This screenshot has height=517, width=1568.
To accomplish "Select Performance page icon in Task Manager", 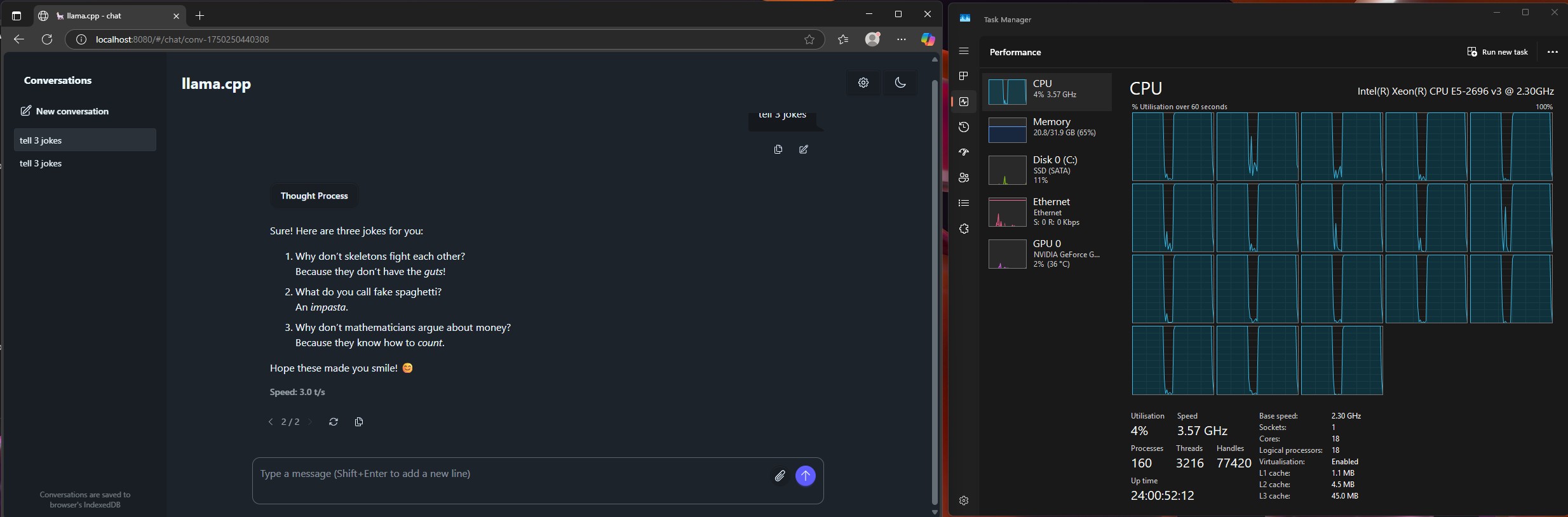I will 964,102.
